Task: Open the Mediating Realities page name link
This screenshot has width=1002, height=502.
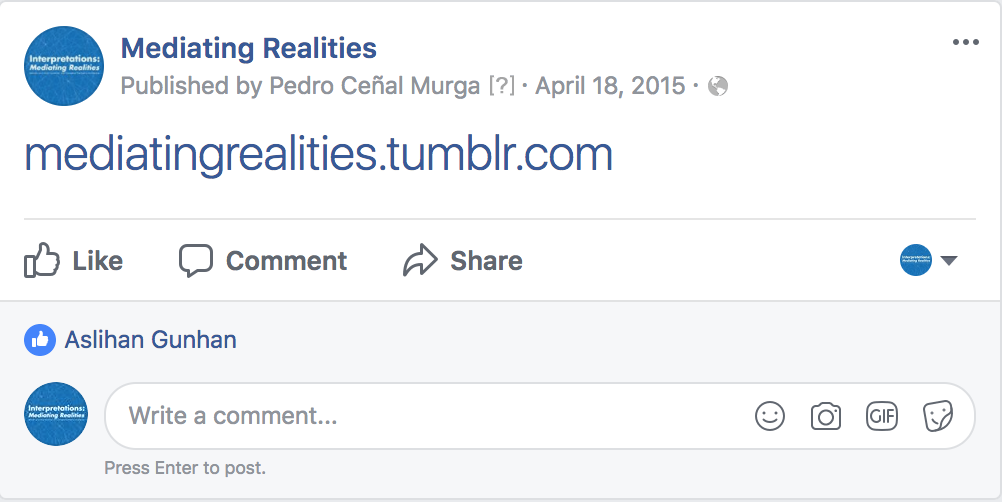Action: click(248, 47)
